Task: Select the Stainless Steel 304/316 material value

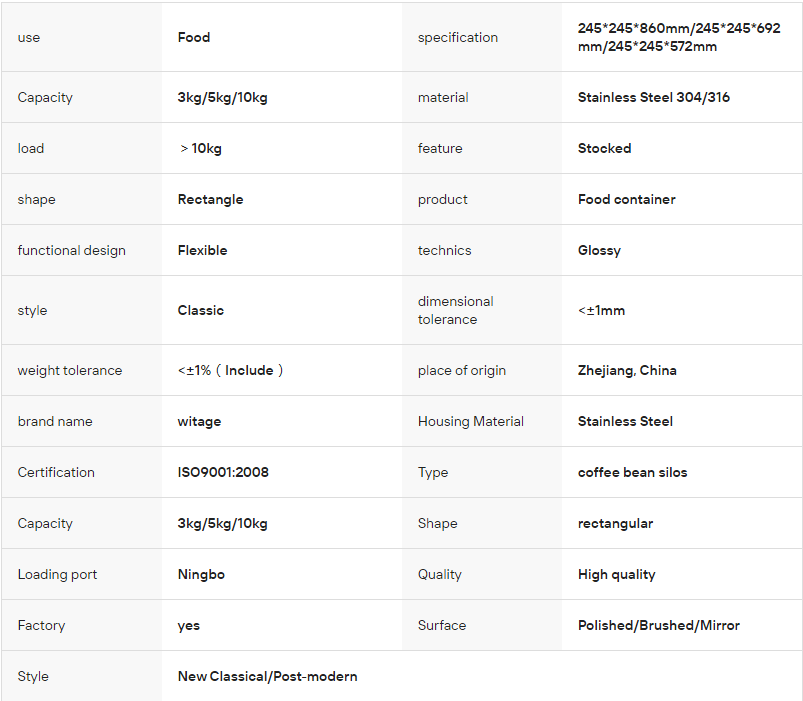Action: [653, 97]
